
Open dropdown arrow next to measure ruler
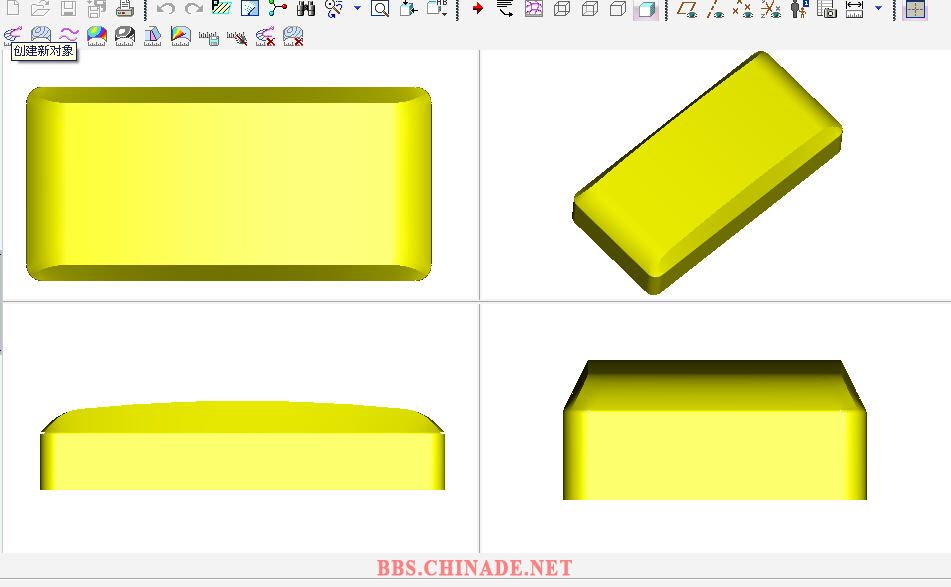[878, 9]
